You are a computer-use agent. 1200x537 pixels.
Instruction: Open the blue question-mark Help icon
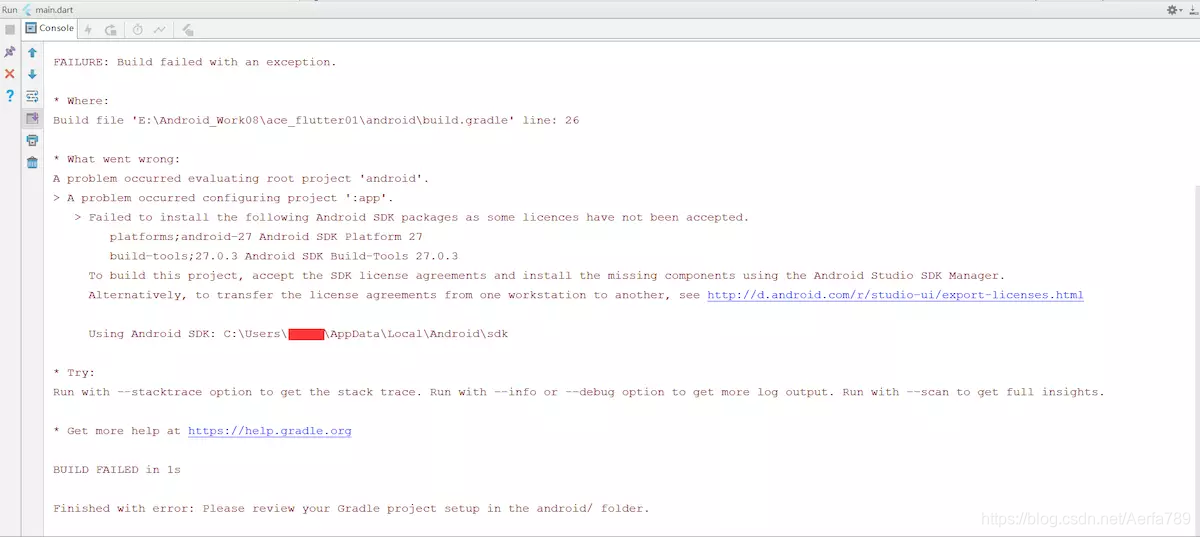click(10, 96)
